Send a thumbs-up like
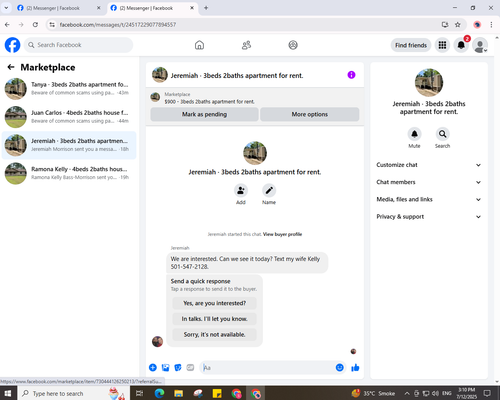Image resolution: width=500 pixels, height=400 pixels. point(355,368)
